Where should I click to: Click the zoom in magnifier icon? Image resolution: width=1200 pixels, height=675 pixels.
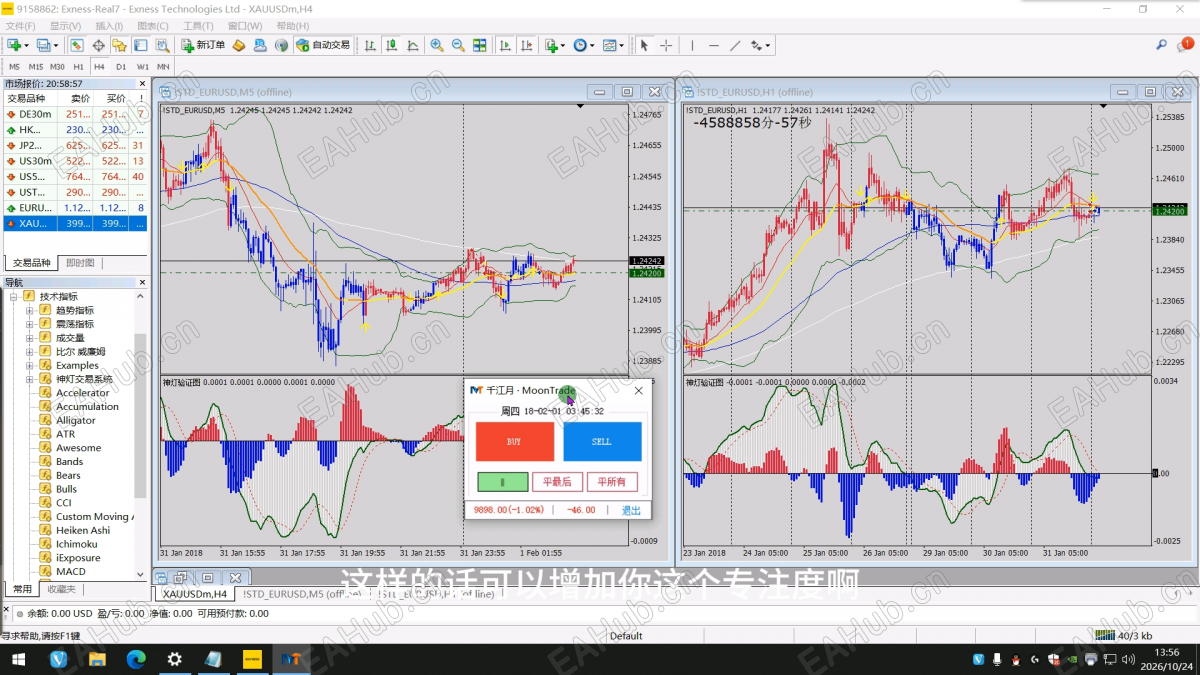[x=437, y=45]
